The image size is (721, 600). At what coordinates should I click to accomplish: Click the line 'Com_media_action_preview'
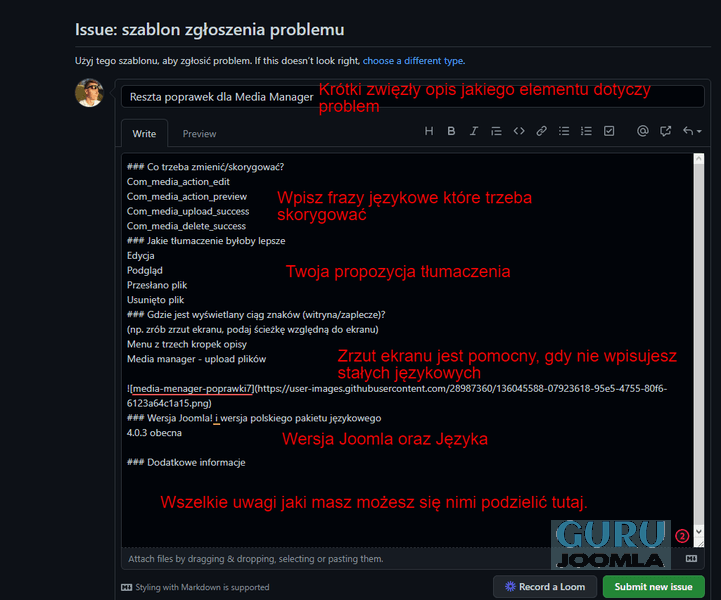[x=187, y=196]
